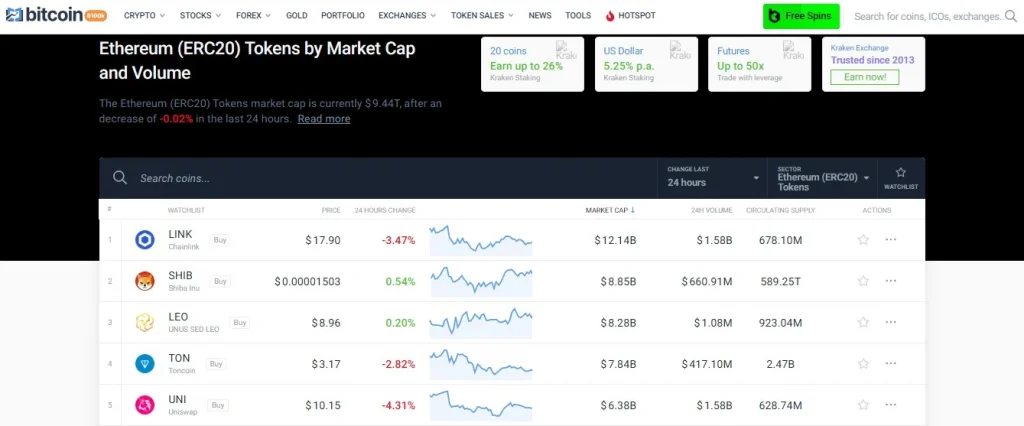This screenshot has width=1024, height=426.
Task: Open the NEWS menu item
Action: tap(540, 16)
